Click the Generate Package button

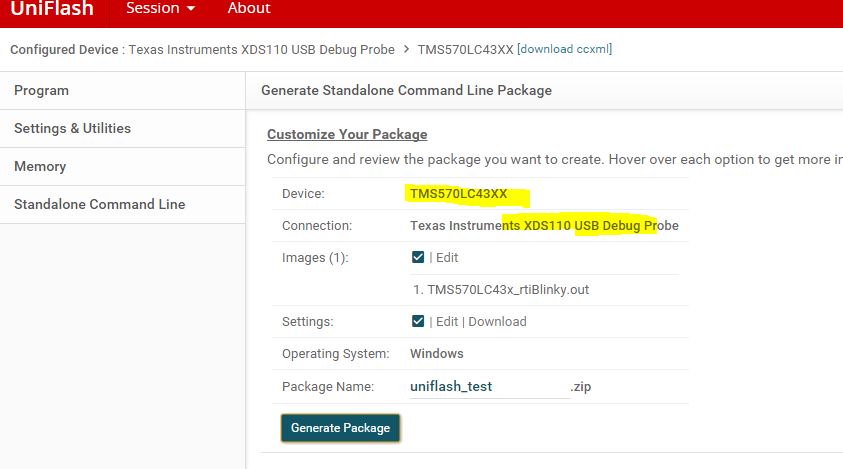pyautogui.click(x=340, y=428)
